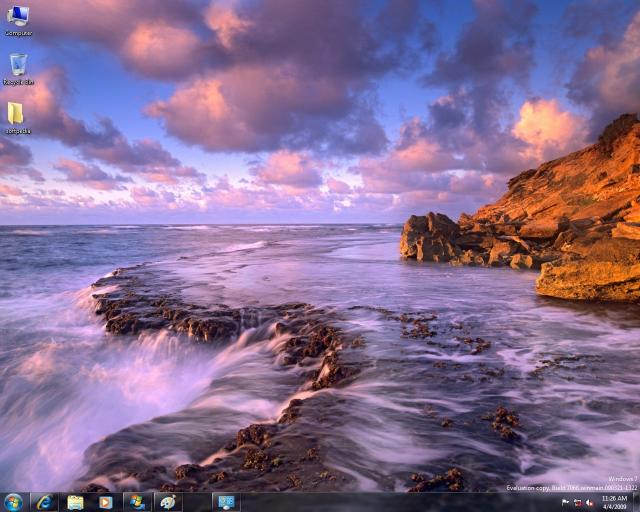The height and width of the screenshot is (512, 640).
Task: Click the network status tray icon
Action: coord(578,502)
